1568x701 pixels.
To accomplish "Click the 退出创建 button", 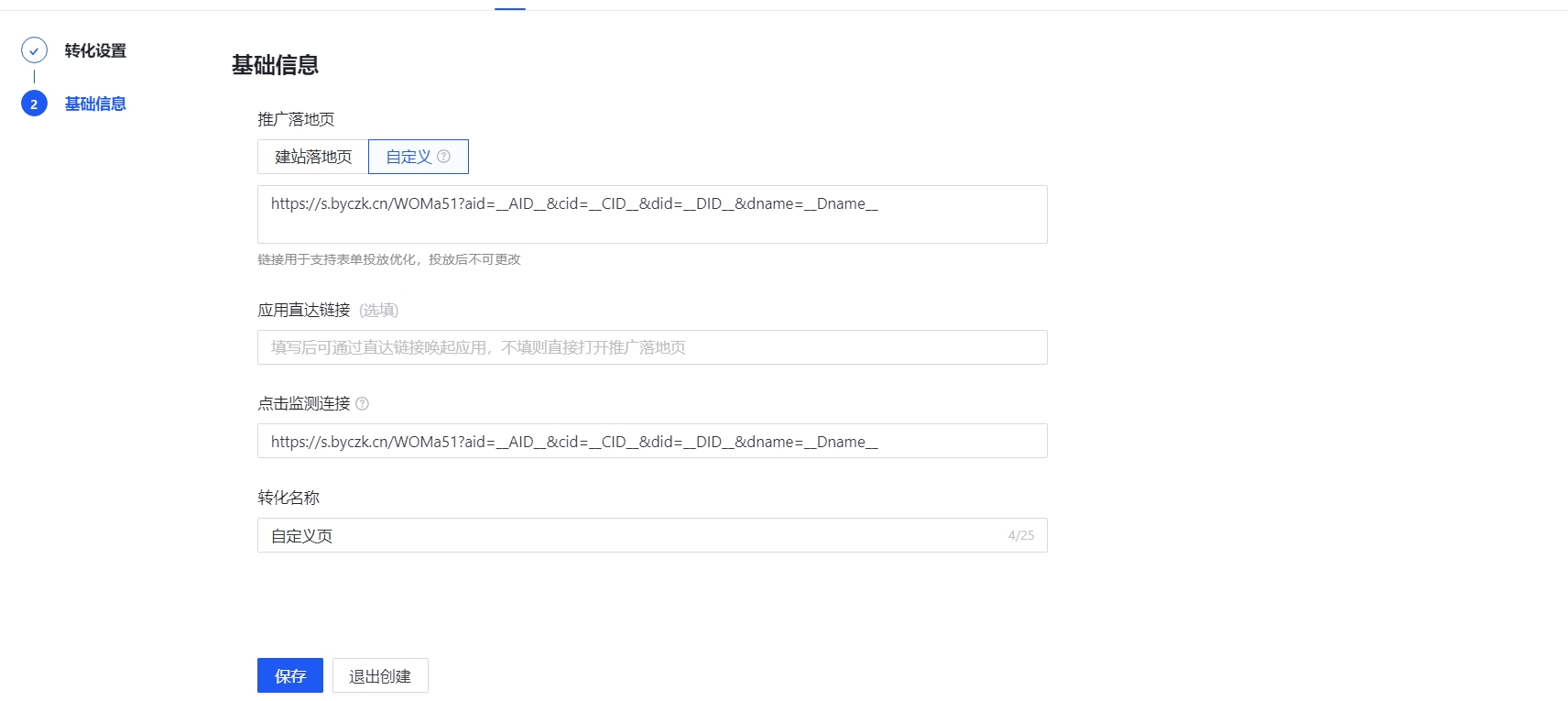I will (x=380, y=675).
